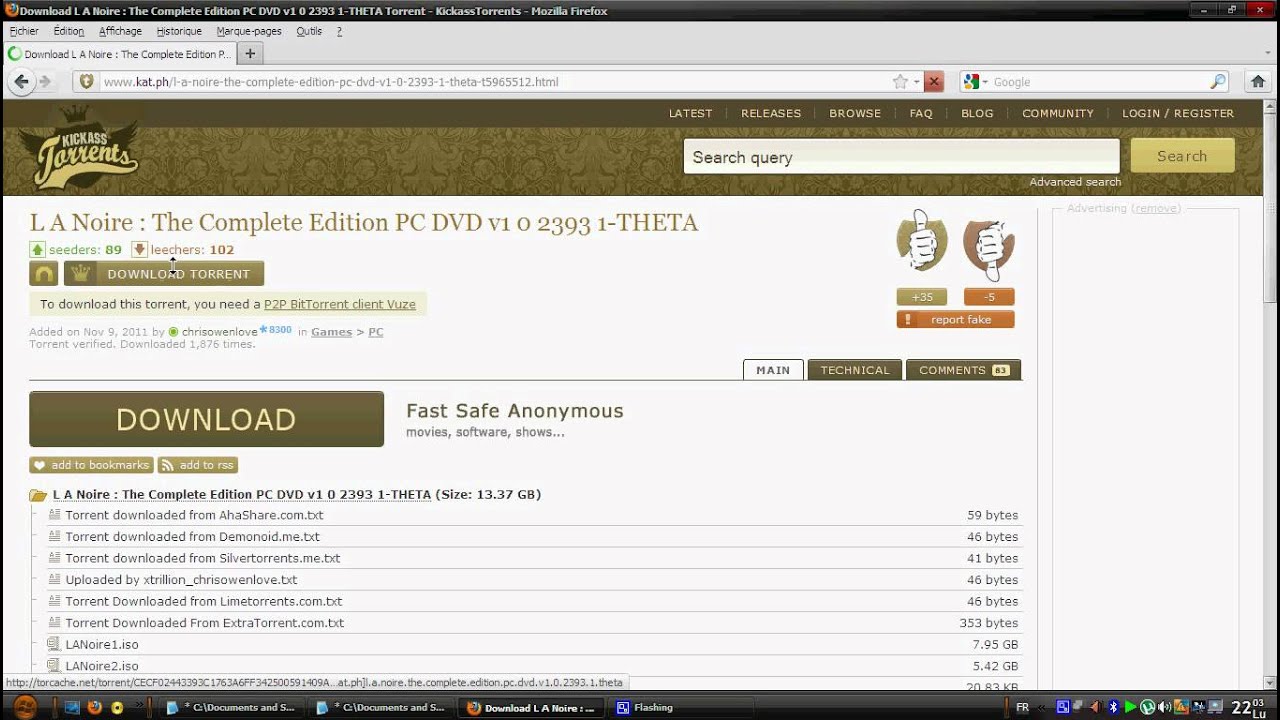Image resolution: width=1280 pixels, height=720 pixels.
Task: Click the magnet link icon
Action: pyautogui.click(x=44, y=274)
